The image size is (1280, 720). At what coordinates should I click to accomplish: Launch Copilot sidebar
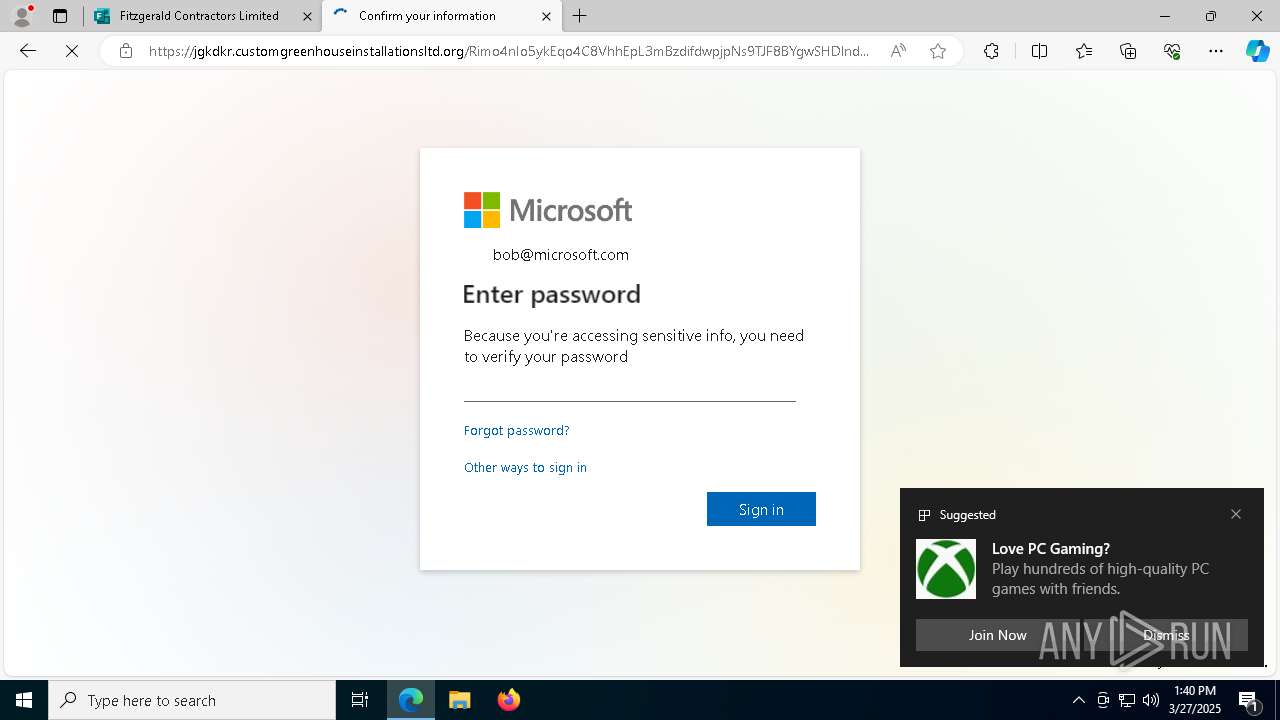[x=1257, y=51]
